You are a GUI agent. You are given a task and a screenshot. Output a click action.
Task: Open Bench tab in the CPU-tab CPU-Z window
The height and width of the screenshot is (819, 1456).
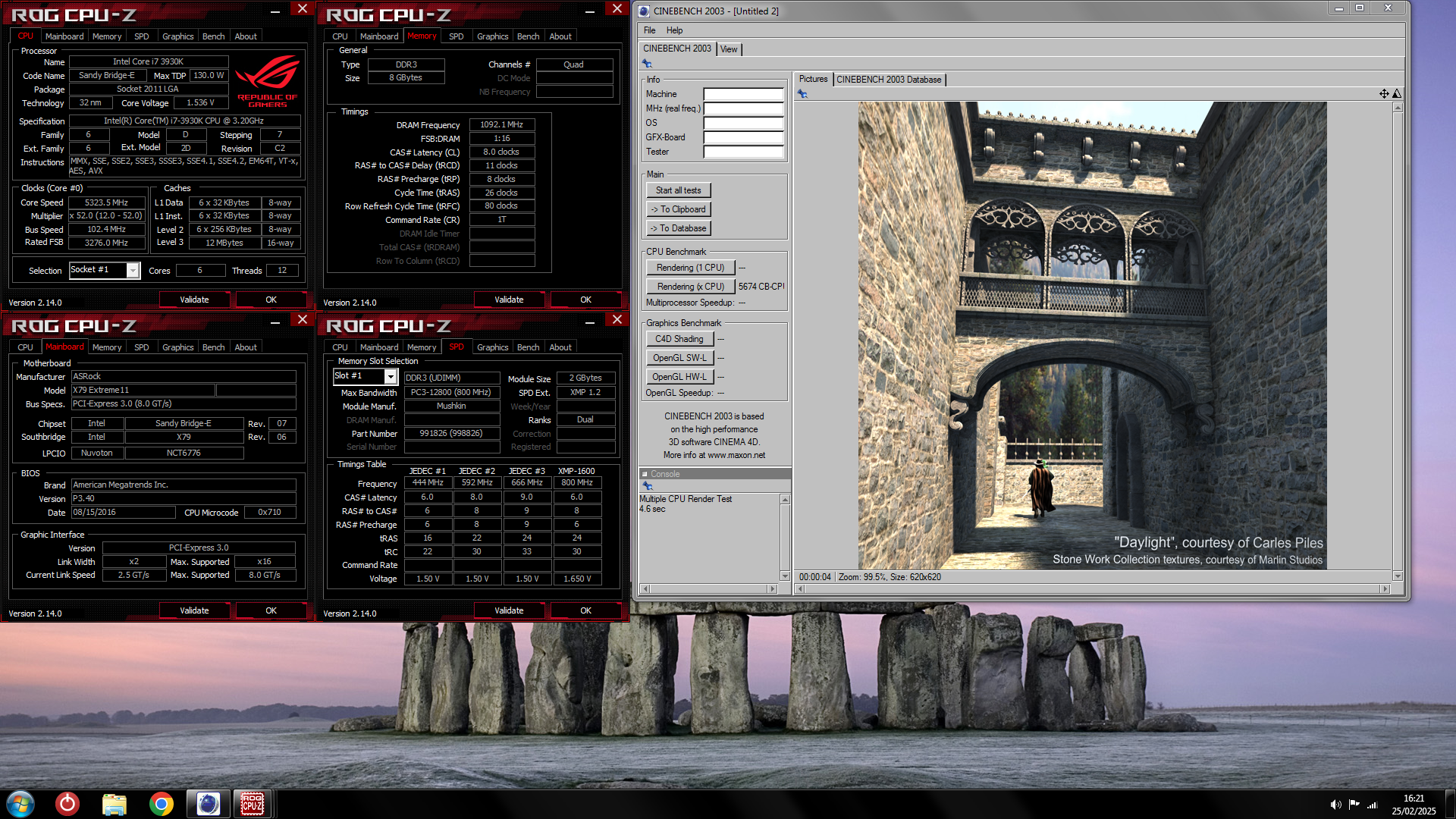(213, 36)
